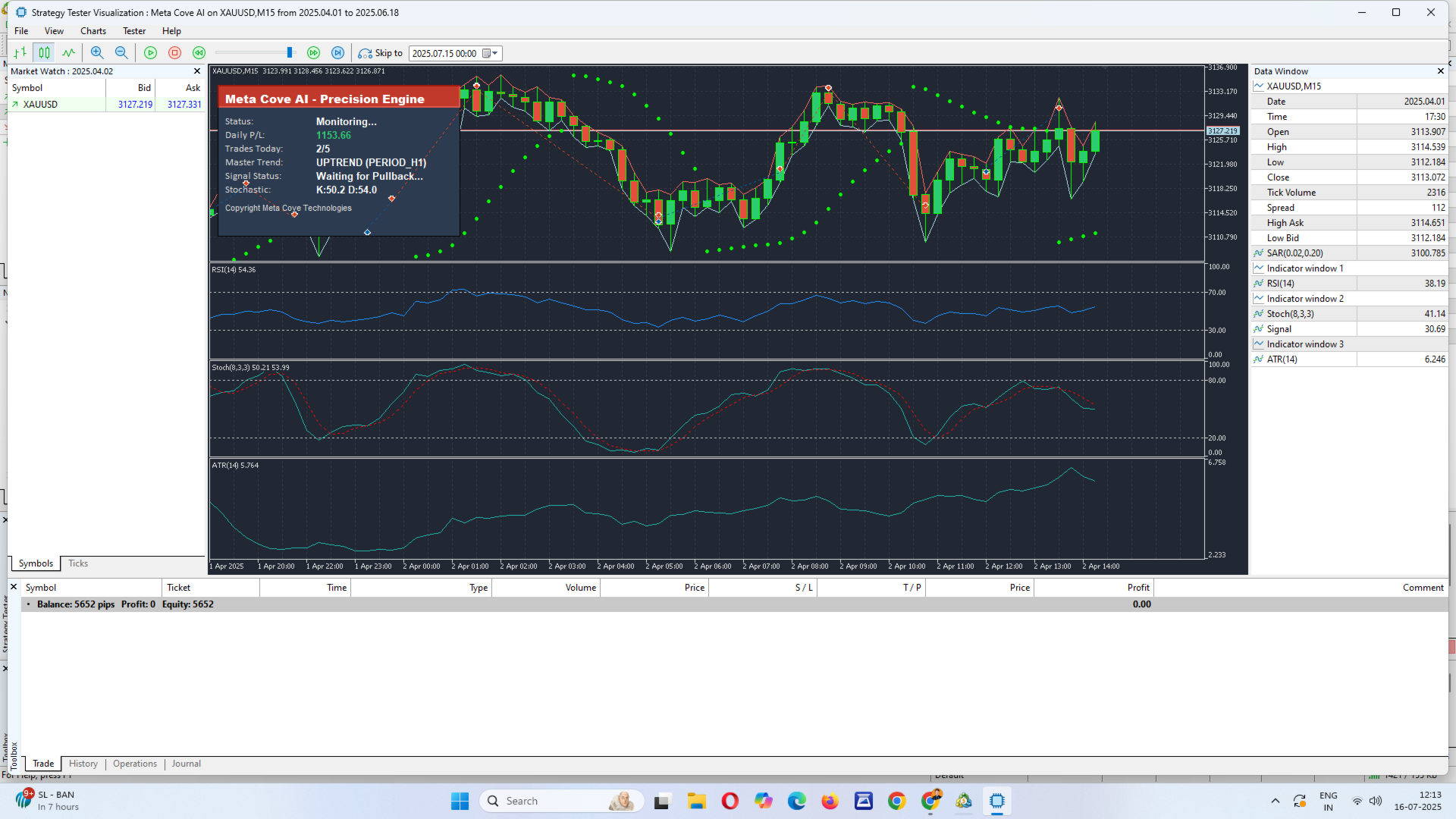Open the Charts menu
This screenshot has height=819, width=1456.
[93, 31]
